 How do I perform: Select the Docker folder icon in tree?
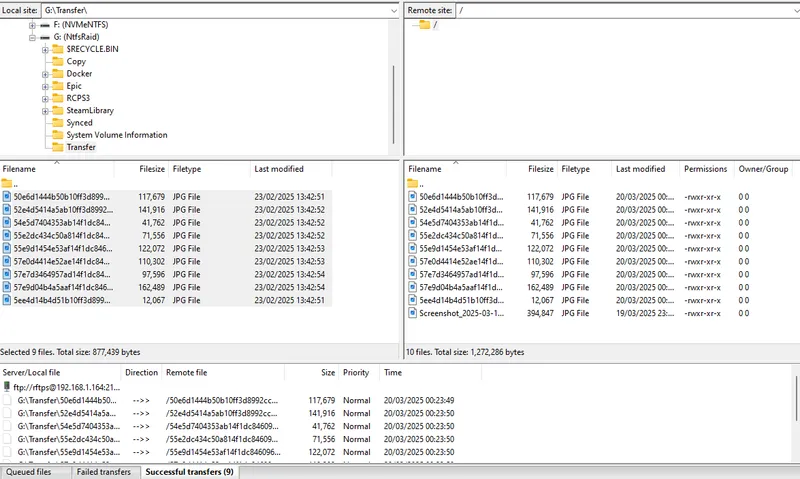tap(58, 73)
